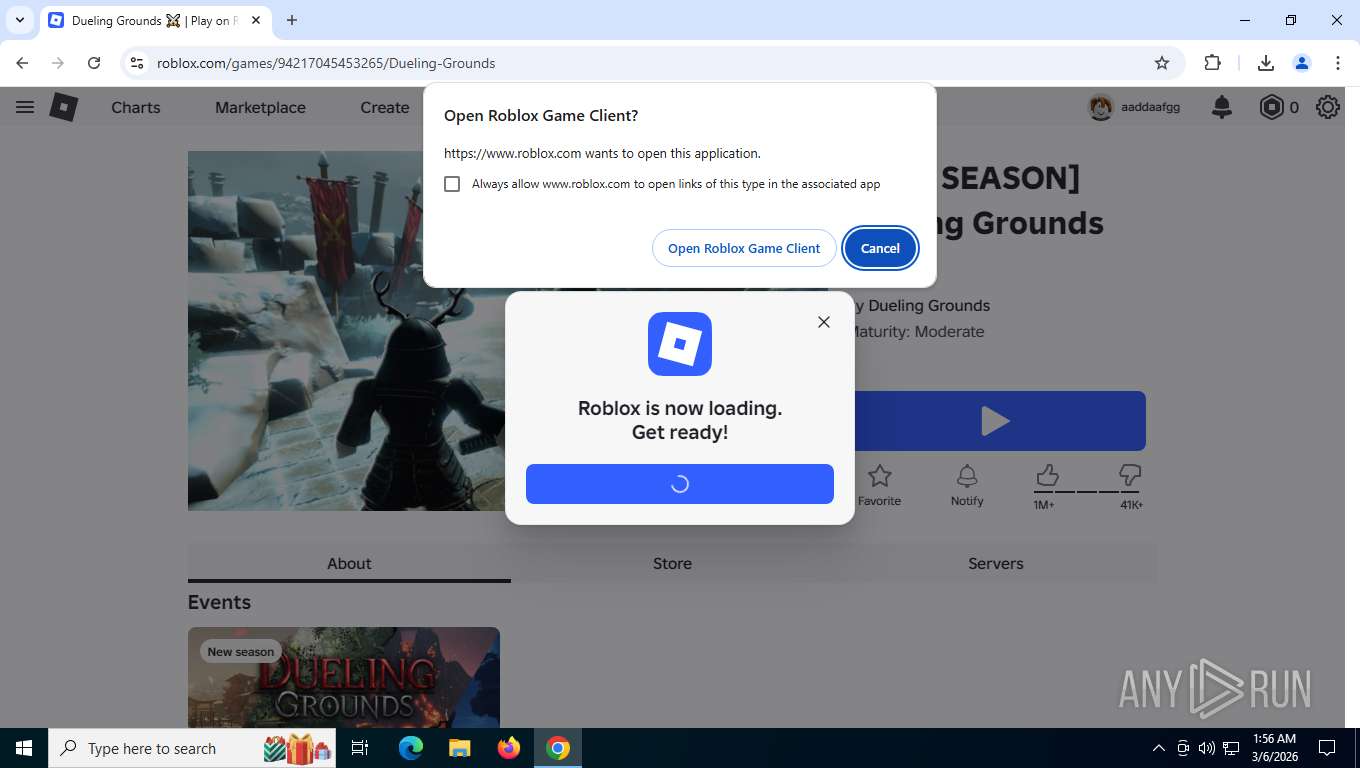The width and height of the screenshot is (1360, 768).
Task: Click the aaddaafgg username link
Action: click(1150, 107)
